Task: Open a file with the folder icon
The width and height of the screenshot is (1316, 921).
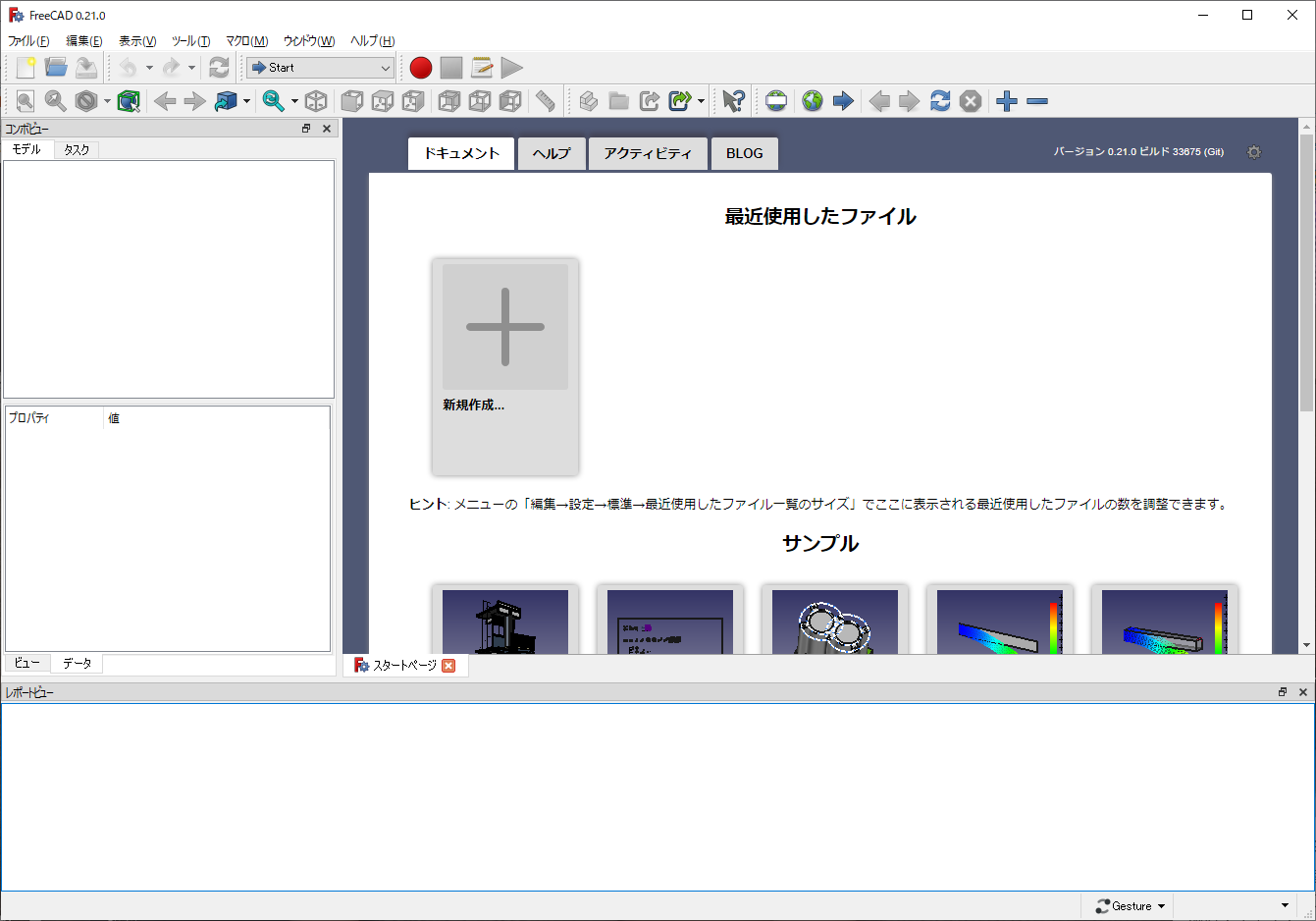Action: click(x=56, y=68)
